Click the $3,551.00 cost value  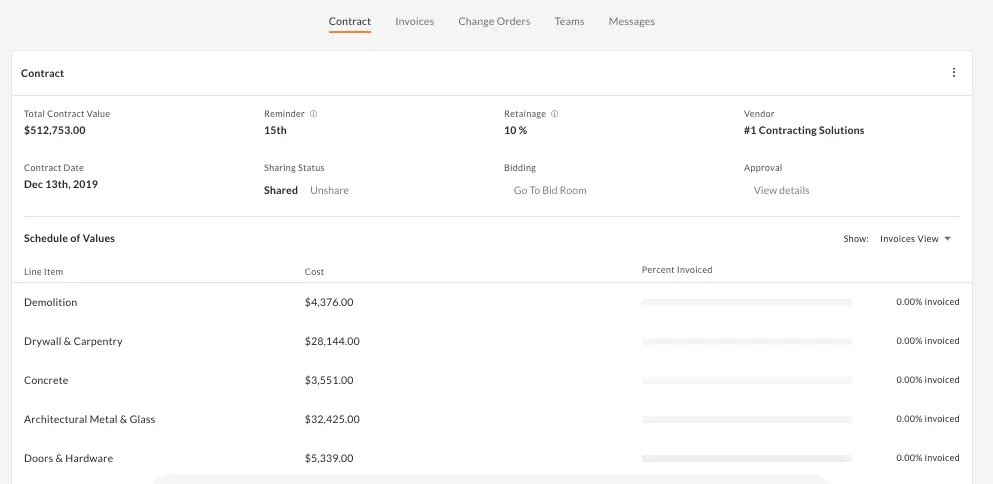[x=329, y=380]
